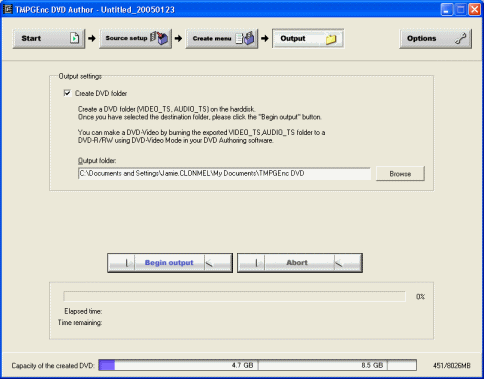Image resolution: width=484 pixels, height=379 pixels.
Task: Select the Output step
Action: point(308,39)
